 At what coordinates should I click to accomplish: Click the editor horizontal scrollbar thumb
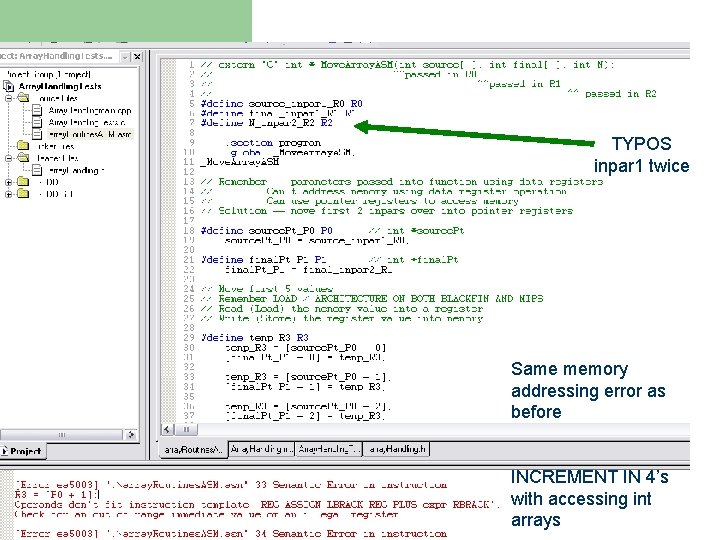(186, 430)
